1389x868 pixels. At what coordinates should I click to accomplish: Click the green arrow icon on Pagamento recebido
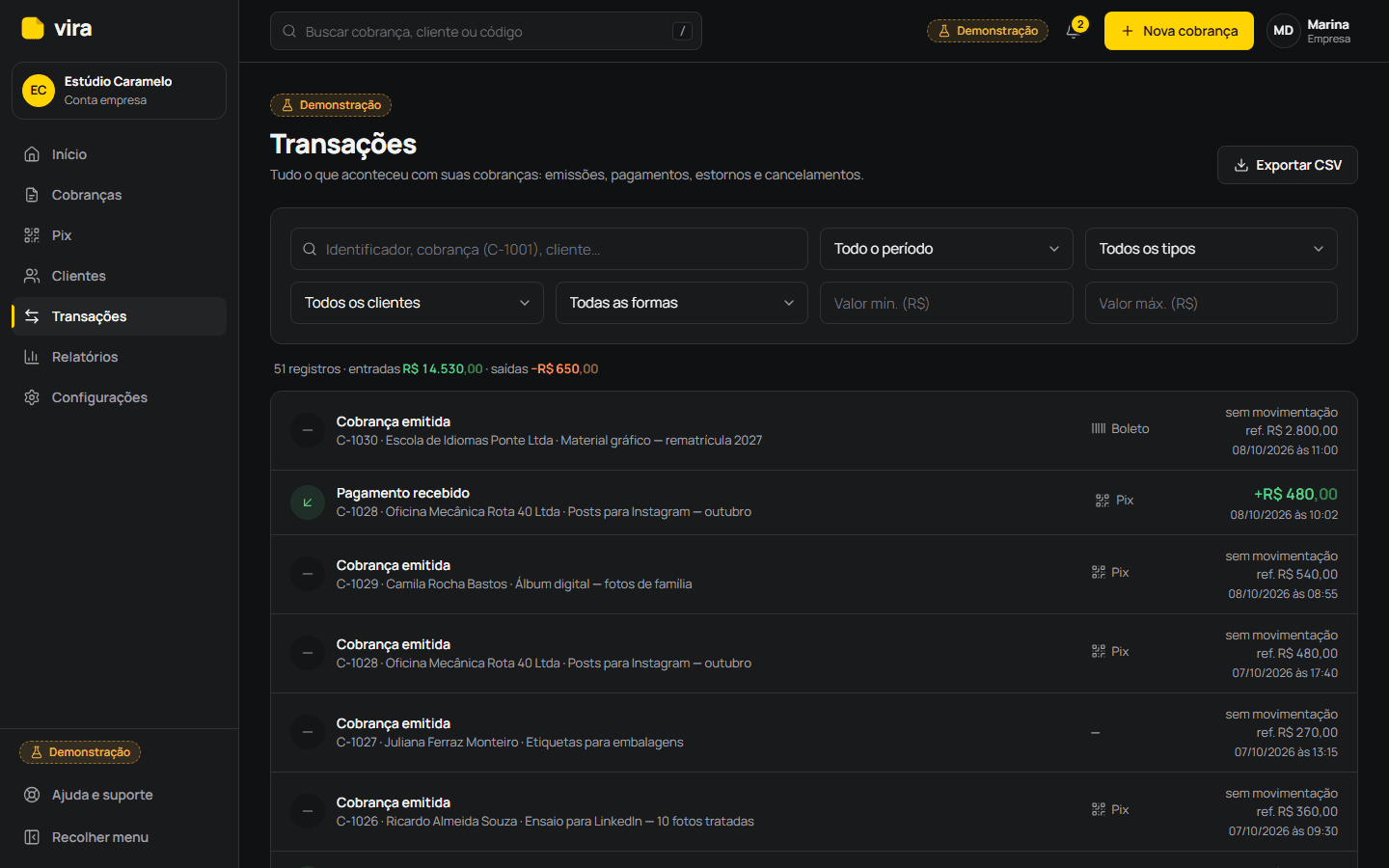pos(308,502)
